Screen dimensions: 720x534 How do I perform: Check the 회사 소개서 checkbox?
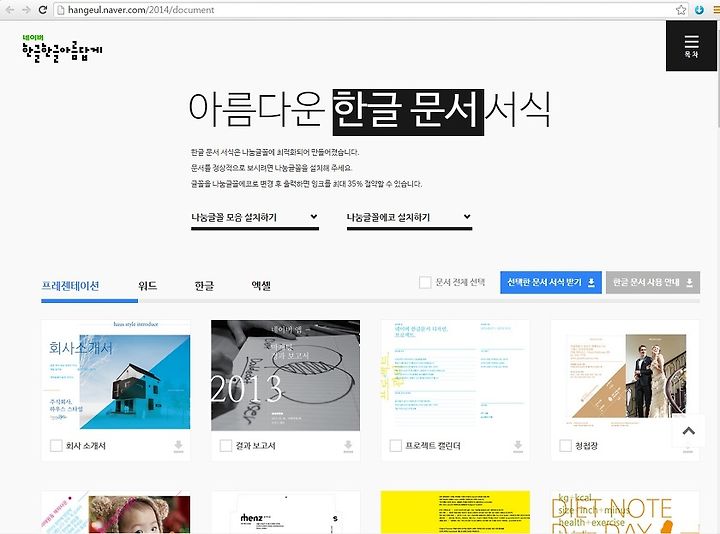pos(56,446)
